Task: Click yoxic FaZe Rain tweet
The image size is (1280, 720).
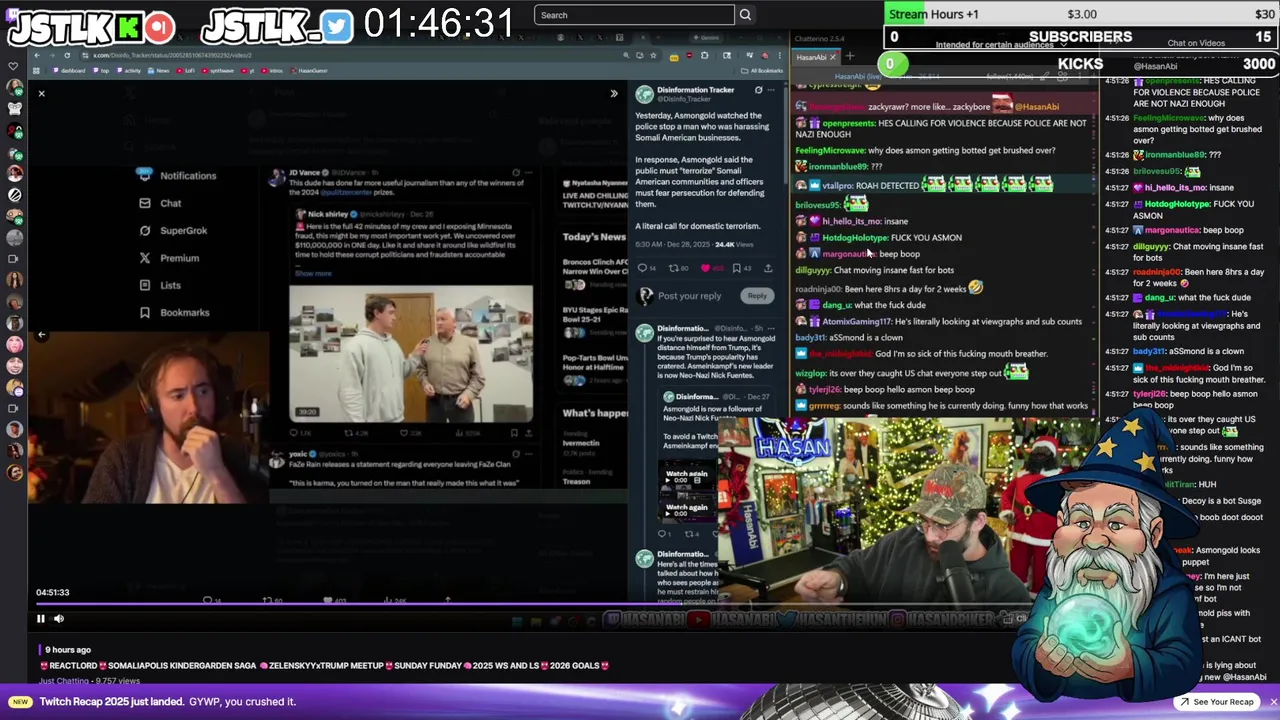Action: pyautogui.click(x=402, y=470)
